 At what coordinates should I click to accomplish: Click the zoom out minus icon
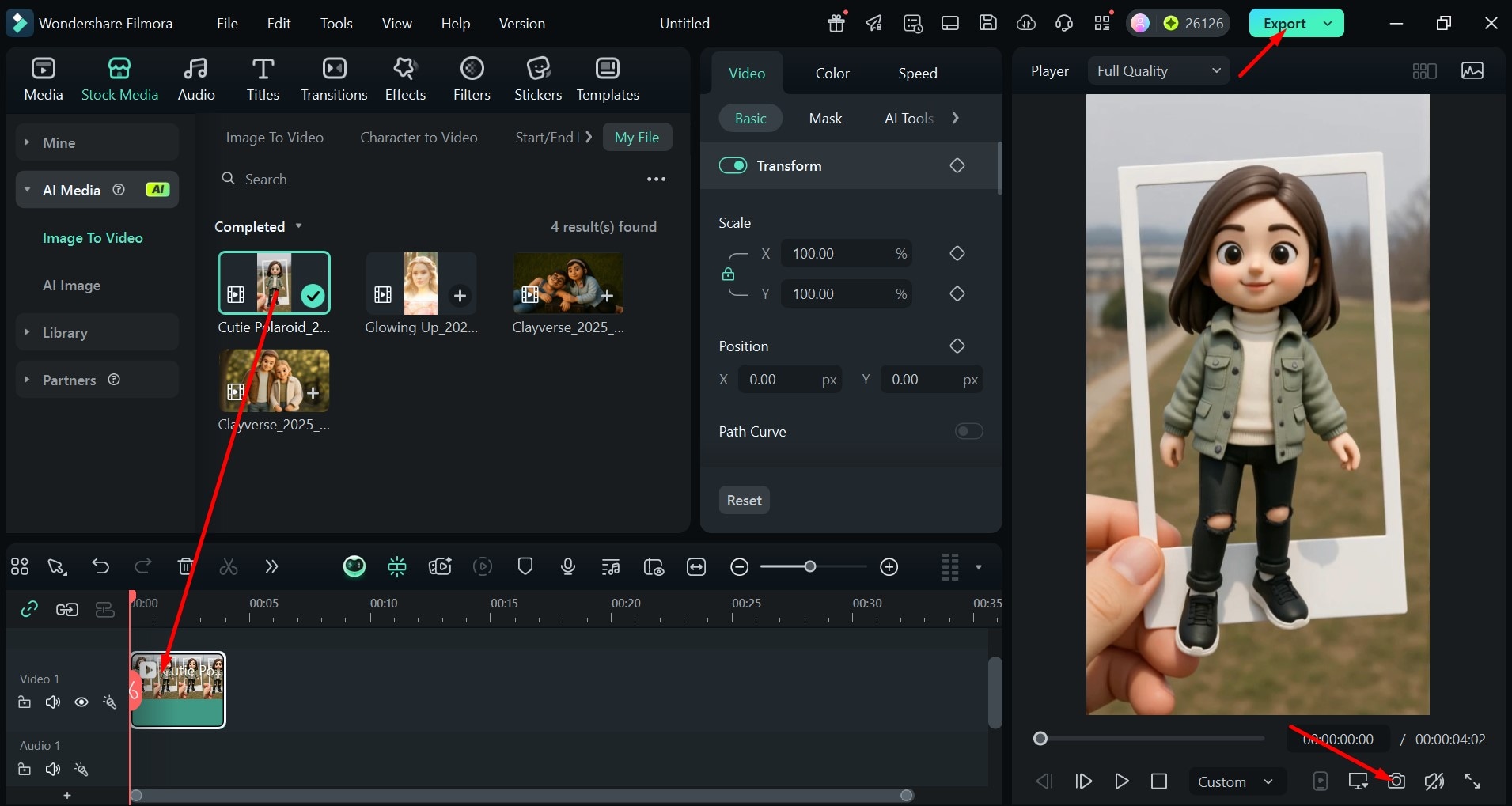[x=740, y=567]
